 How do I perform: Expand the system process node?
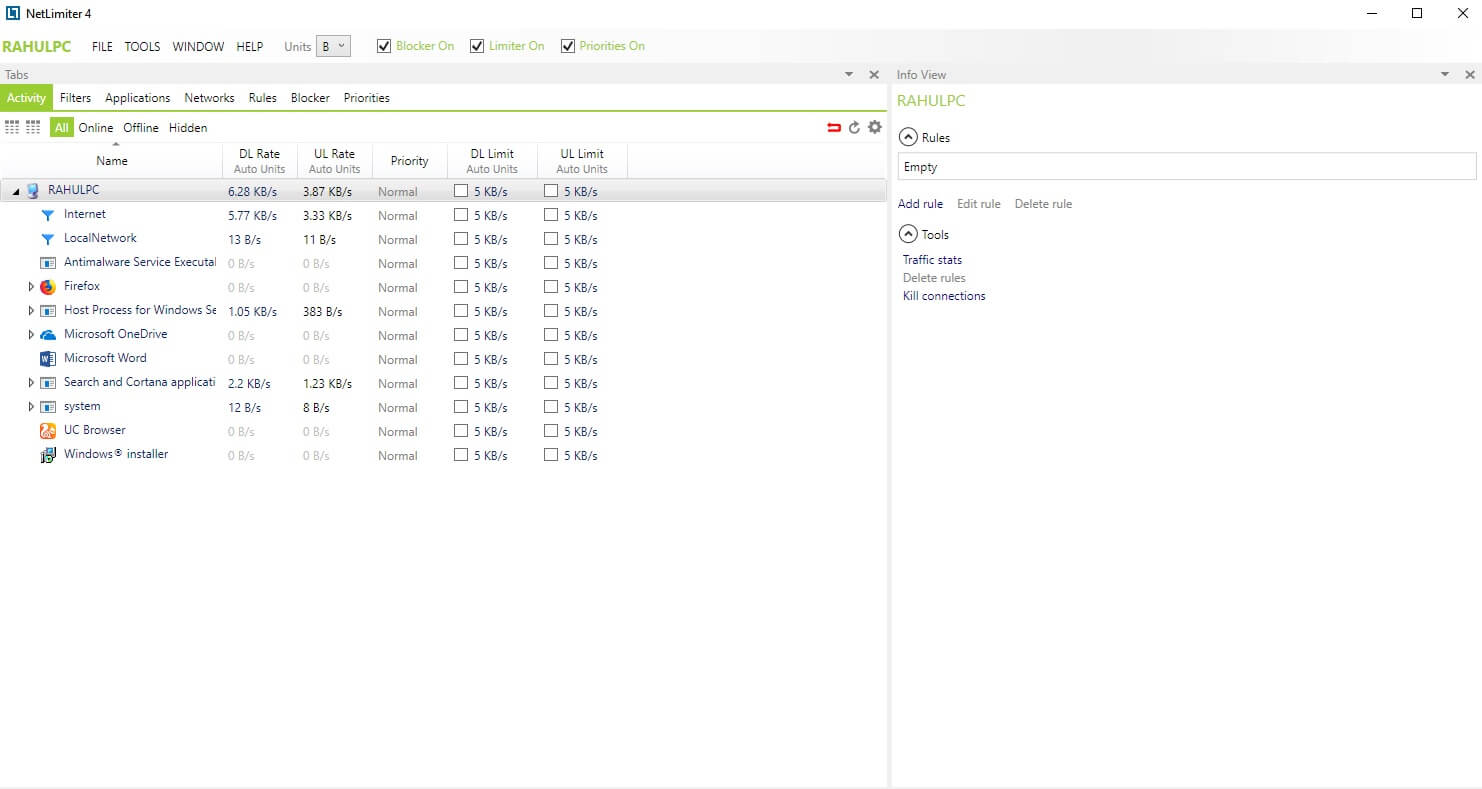[x=31, y=407]
